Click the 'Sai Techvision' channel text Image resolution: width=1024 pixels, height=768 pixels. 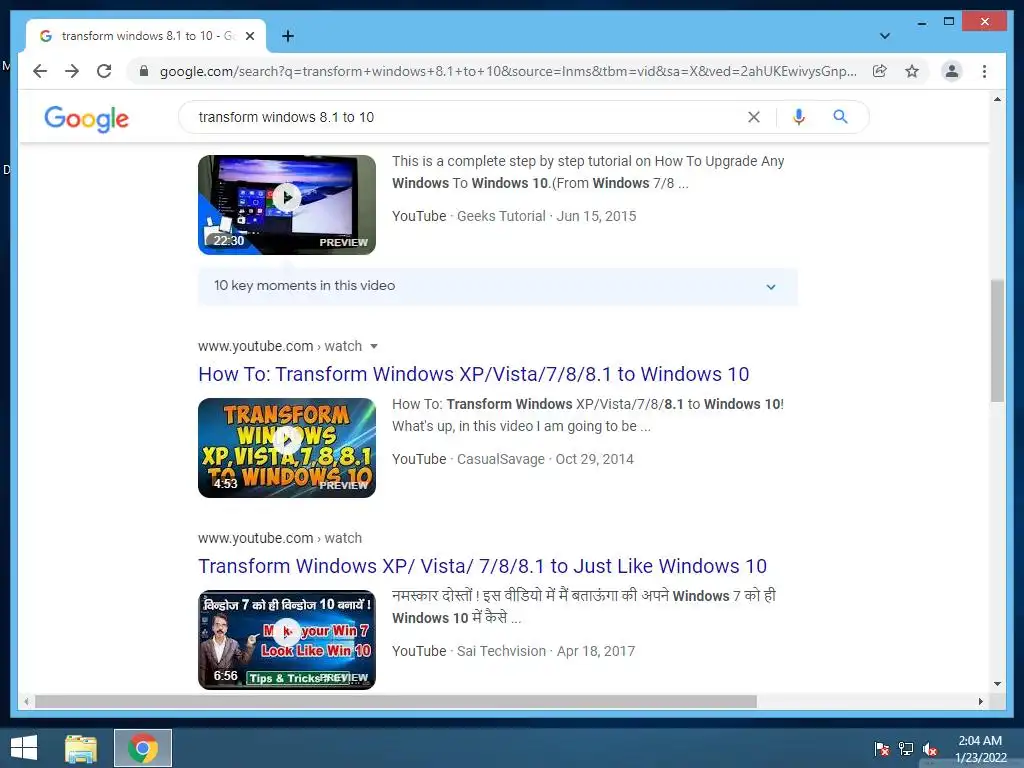[501, 651]
